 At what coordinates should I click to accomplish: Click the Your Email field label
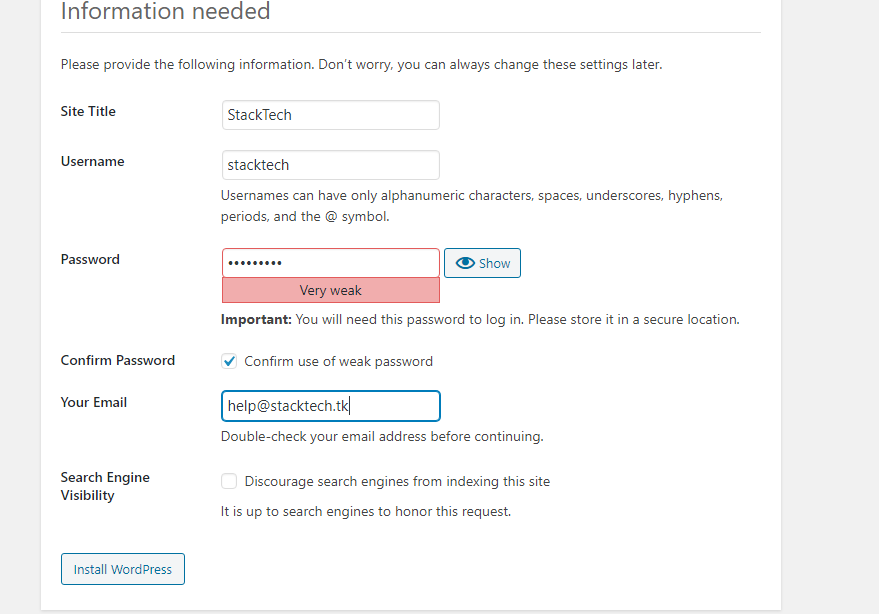point(94,402)
